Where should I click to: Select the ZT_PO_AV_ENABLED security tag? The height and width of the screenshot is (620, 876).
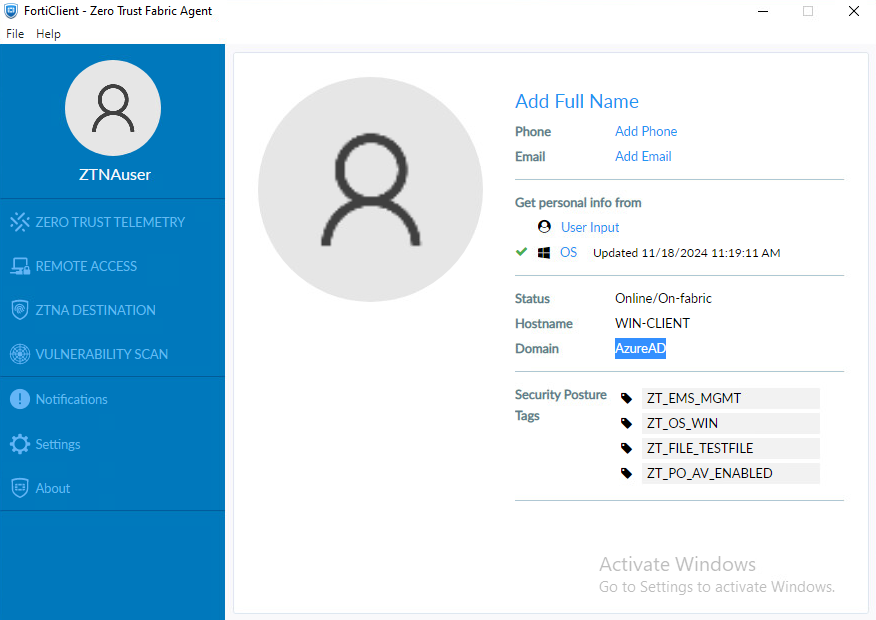click(709, 473)
